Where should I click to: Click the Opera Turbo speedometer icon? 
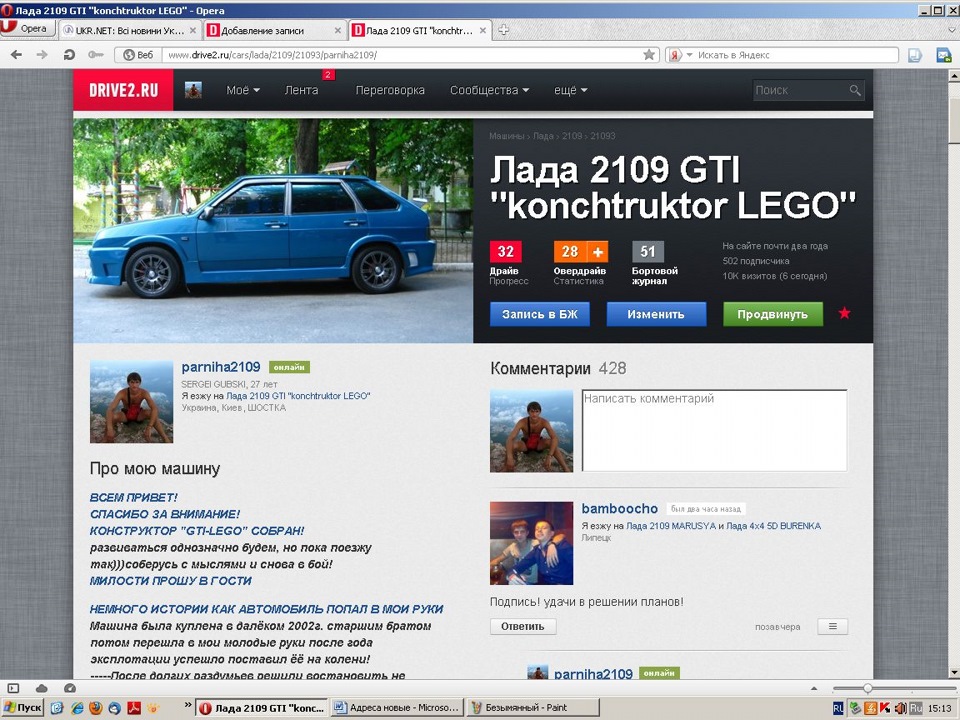[70, 688]
